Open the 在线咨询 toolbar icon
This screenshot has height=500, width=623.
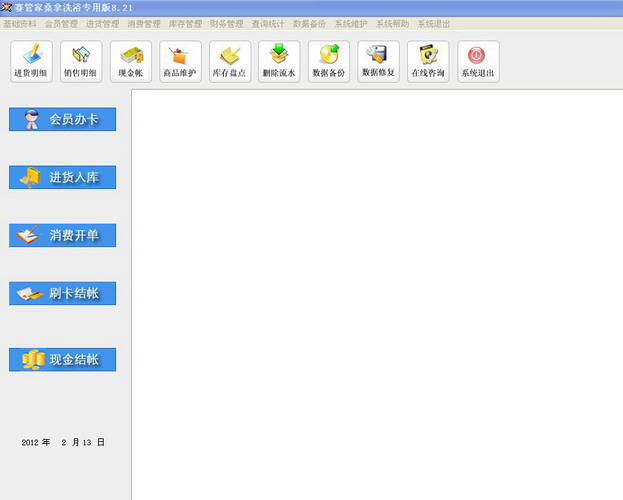click(x=428, y=62)
